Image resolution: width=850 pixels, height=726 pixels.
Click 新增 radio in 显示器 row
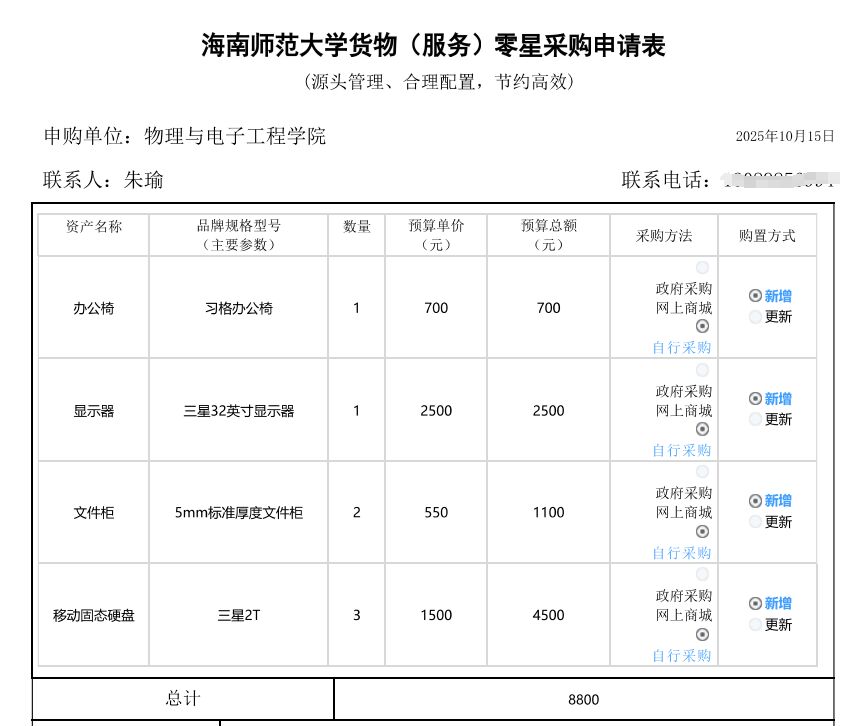pos(755,399)
